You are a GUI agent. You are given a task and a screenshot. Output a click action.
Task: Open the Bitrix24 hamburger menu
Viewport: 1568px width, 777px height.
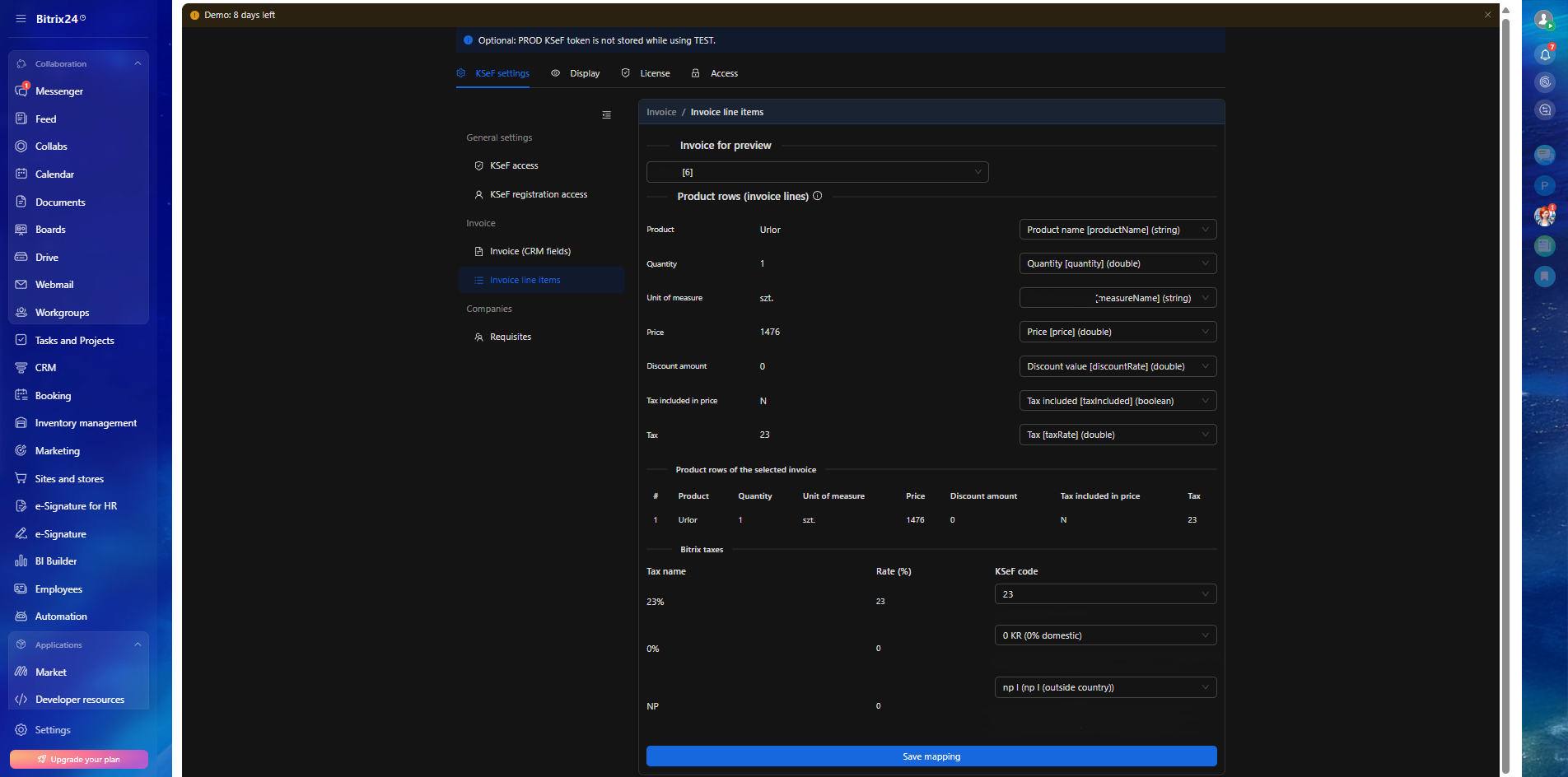point(21,19)
